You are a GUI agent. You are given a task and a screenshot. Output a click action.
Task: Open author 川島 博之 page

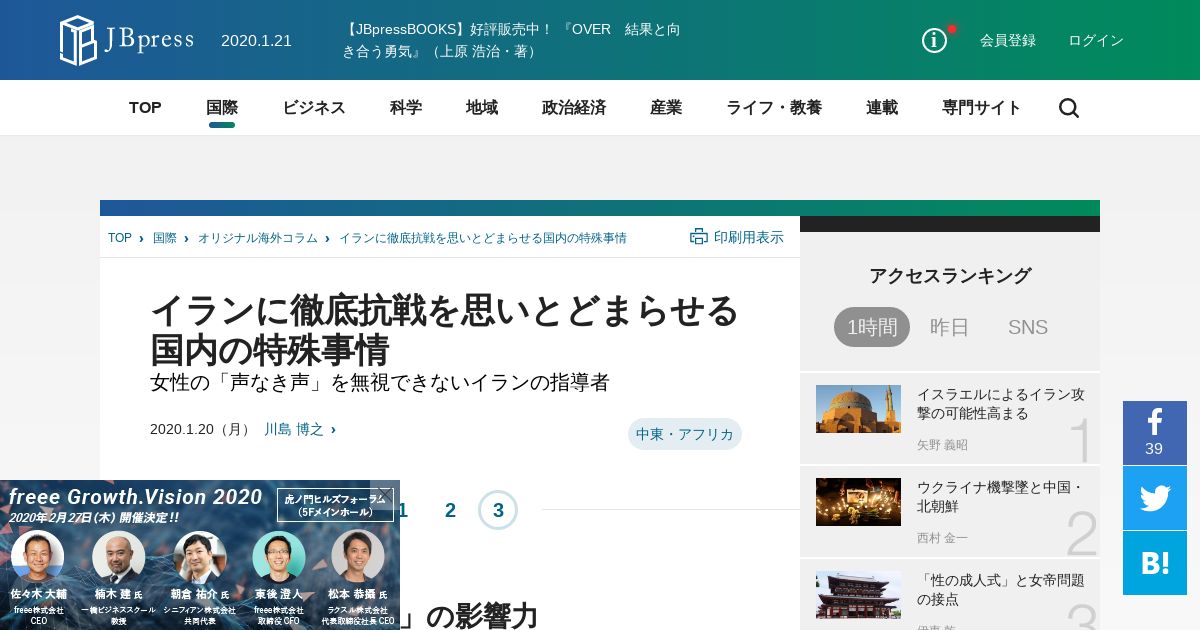coord(294,429)
